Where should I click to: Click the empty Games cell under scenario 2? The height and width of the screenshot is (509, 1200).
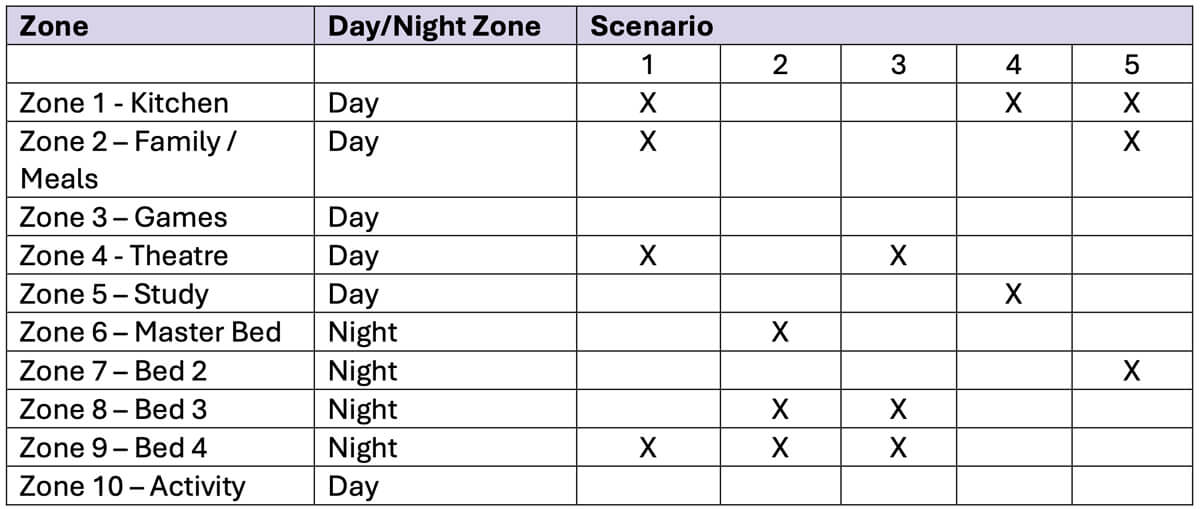tap(780, 217)
